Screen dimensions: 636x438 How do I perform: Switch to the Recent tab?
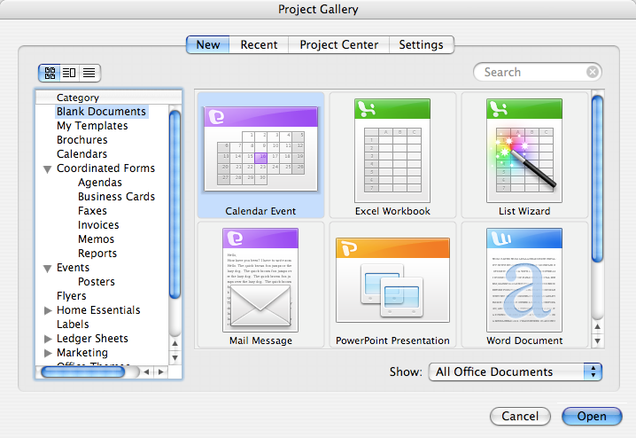[x=259, y=45]
